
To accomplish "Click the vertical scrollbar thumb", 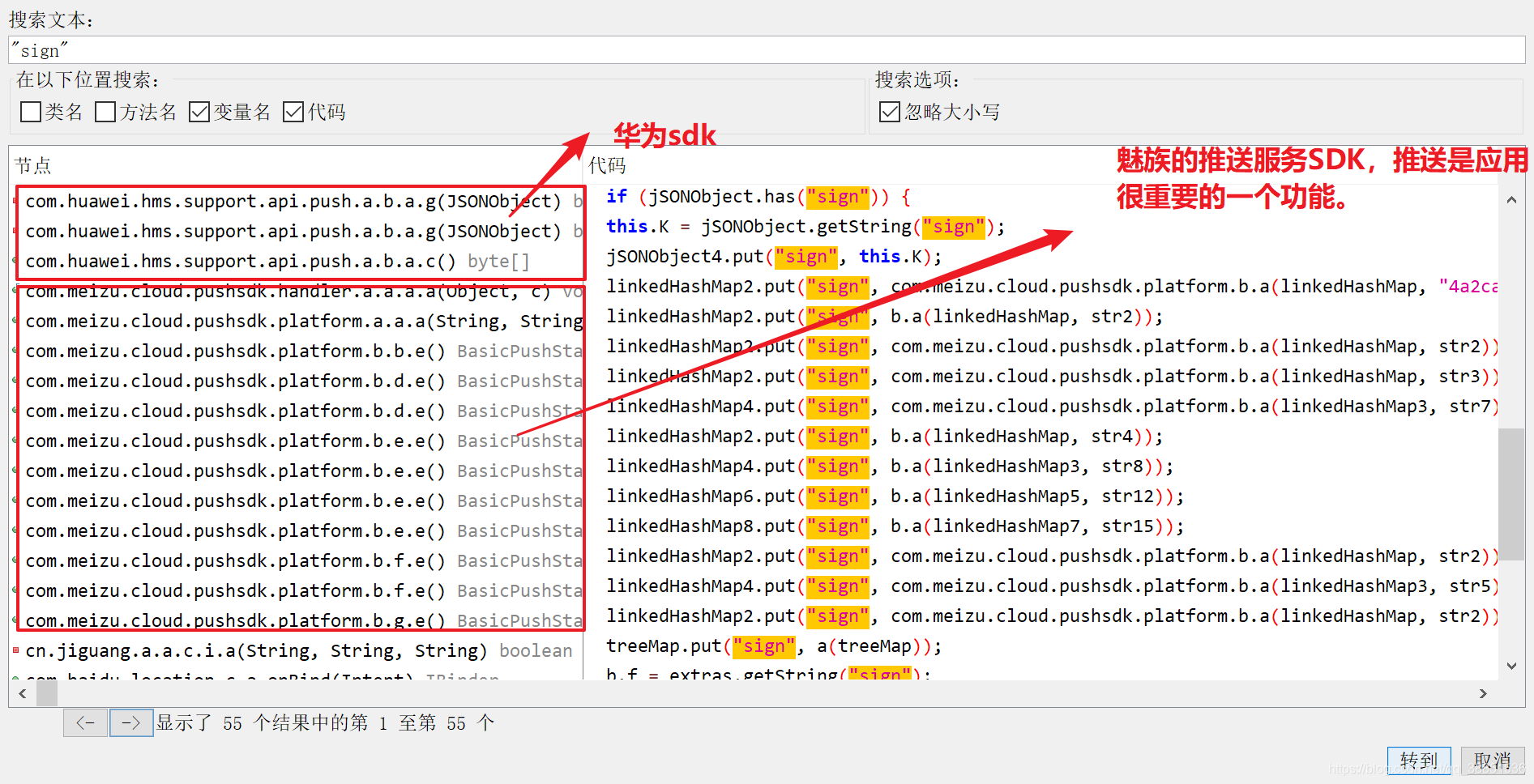I will point(1511,494).
